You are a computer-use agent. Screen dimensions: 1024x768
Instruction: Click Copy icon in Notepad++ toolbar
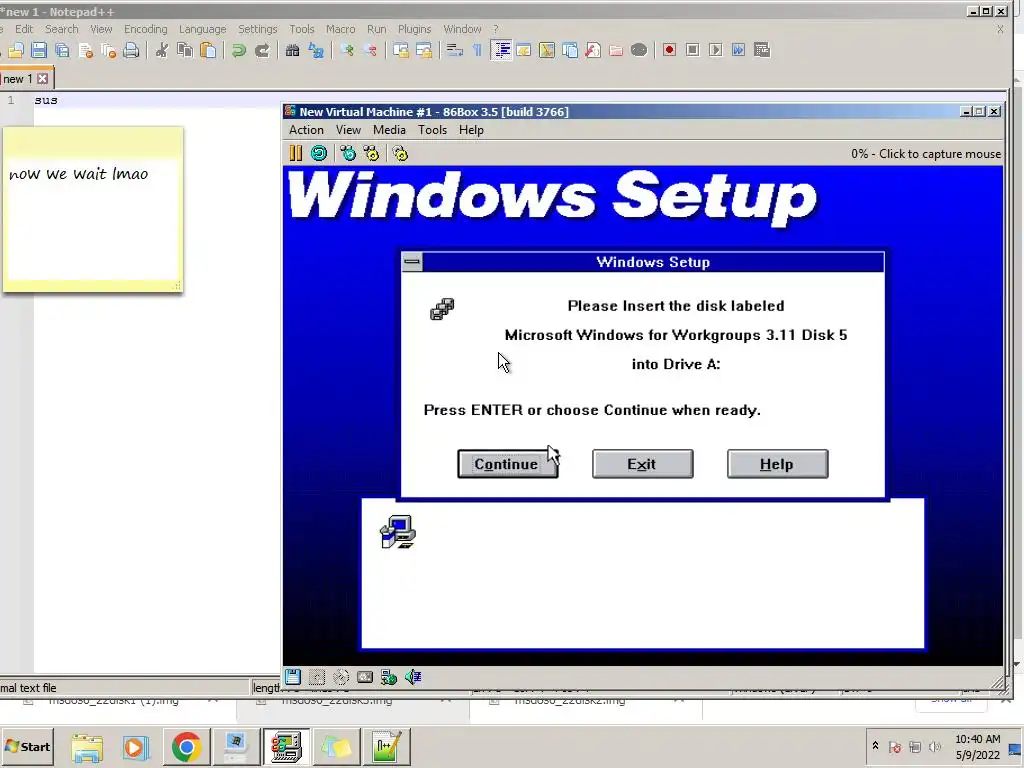coord(185,50)
